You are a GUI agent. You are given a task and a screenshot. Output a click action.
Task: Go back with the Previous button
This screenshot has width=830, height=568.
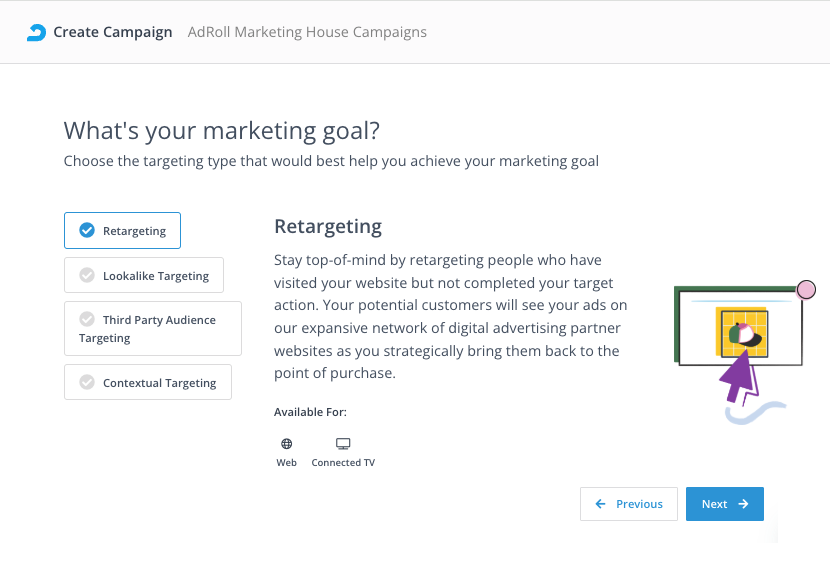pyautogui.click(x=628, y=504)
